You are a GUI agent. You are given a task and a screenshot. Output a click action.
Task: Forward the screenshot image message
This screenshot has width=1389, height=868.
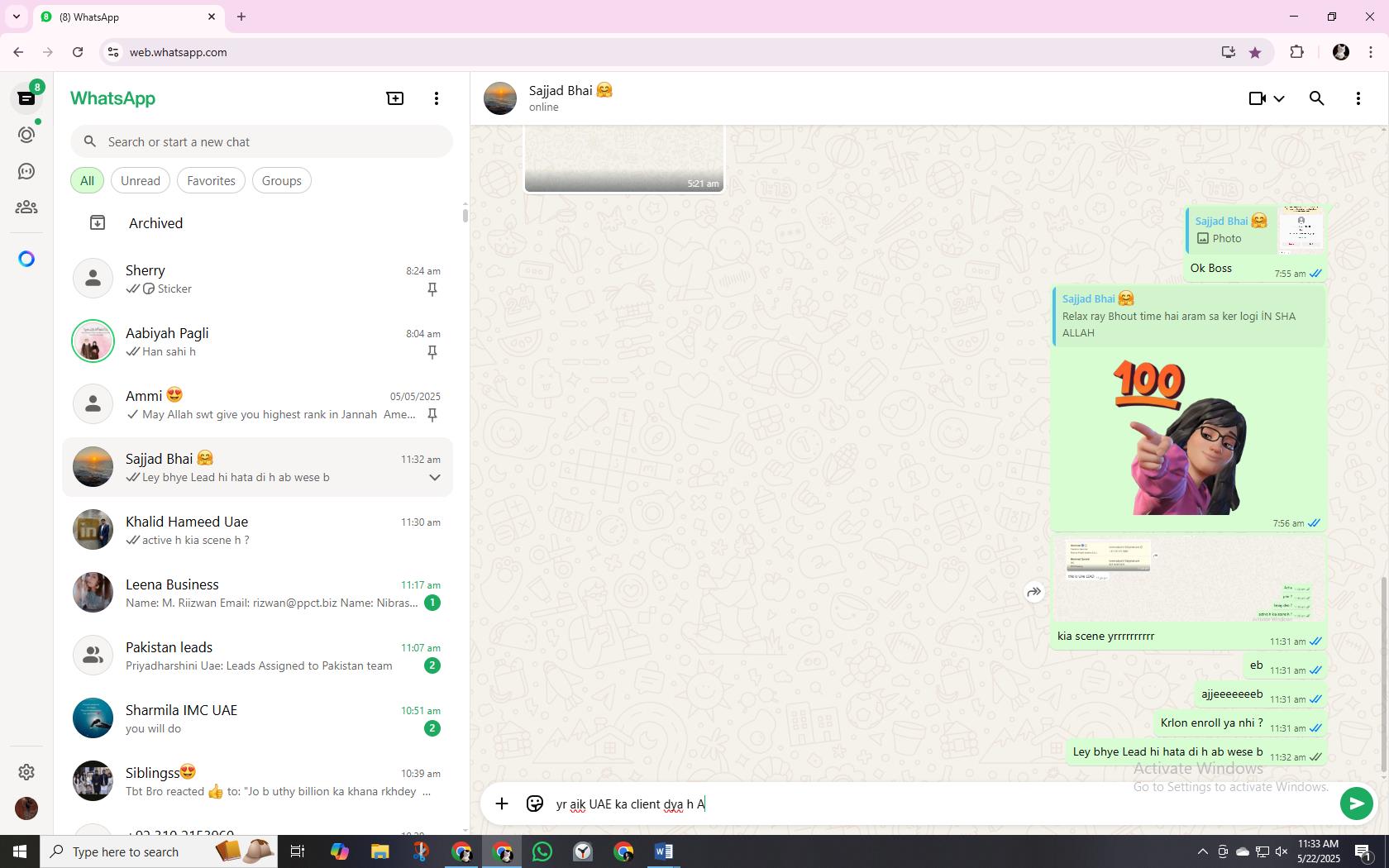point(1034,592)
